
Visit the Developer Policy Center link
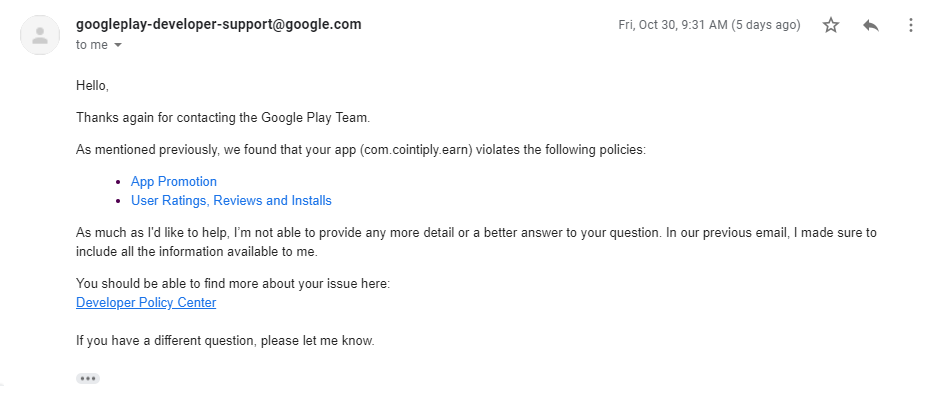(146, 302)
